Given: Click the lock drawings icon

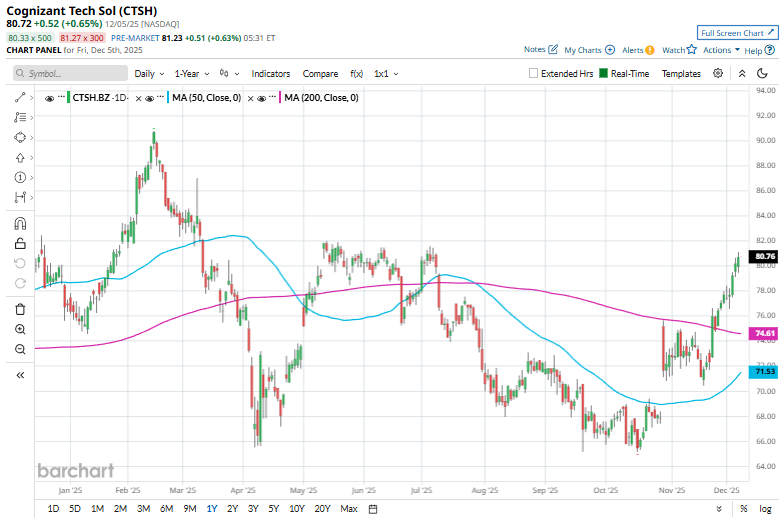Looking at the screenshot, I should coord(20,243).
